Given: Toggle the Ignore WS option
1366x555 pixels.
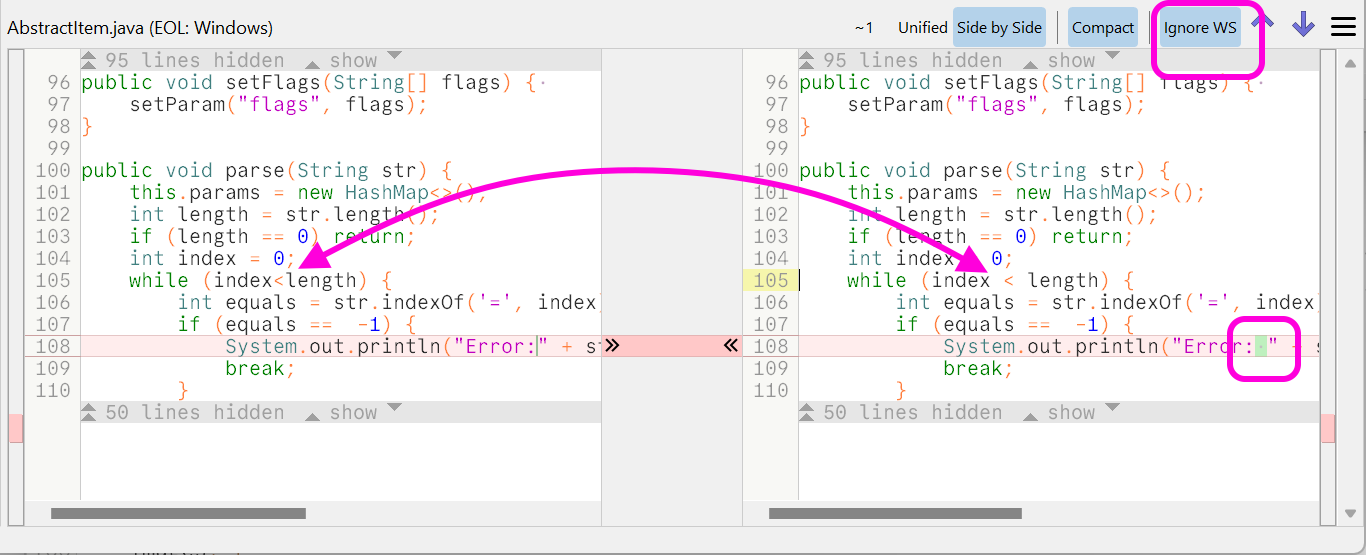Looking at the screenshot, I should point(1200,28).
